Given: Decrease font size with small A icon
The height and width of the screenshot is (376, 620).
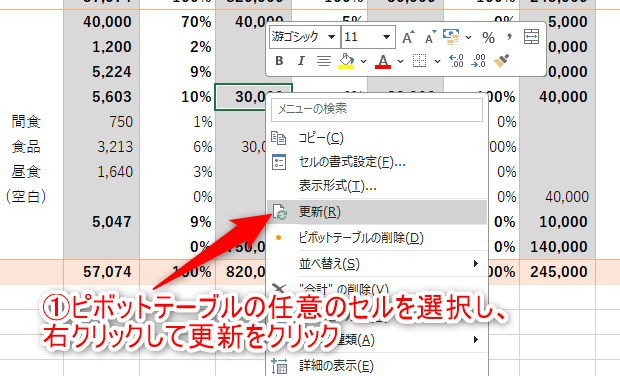Looking at the screenshot, I should click(x=430, y=37).
